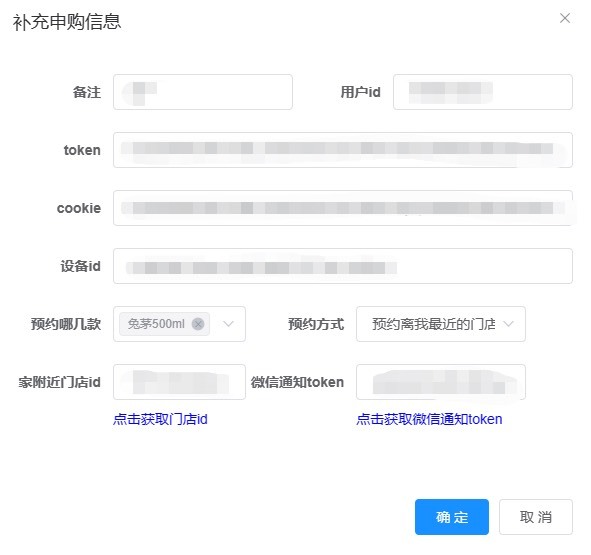Select the 免茅500ml tag chip

point(164,324)
